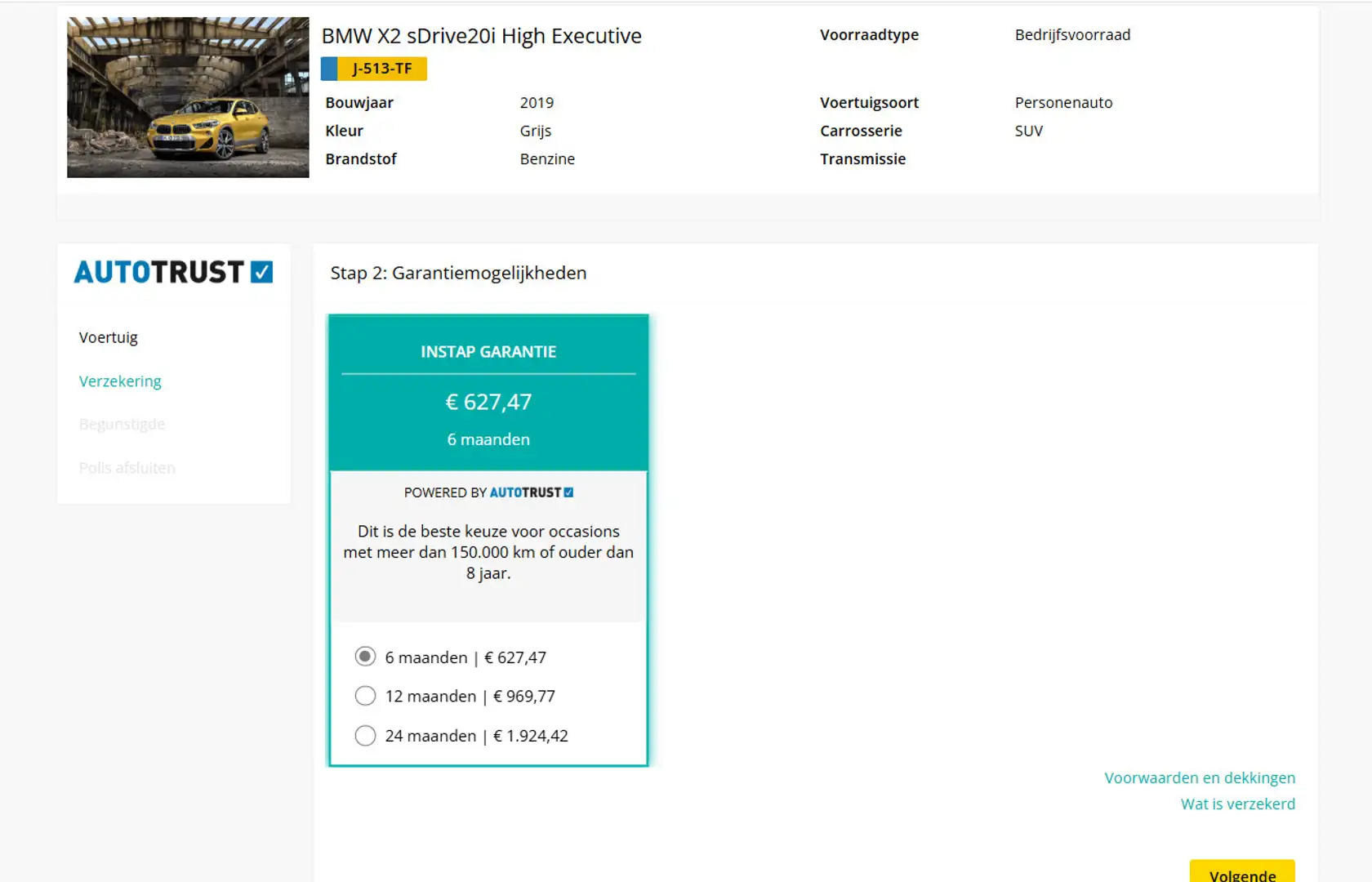Click the AutoTrust logo in sidebar
1372x882 pixels.
173,272
